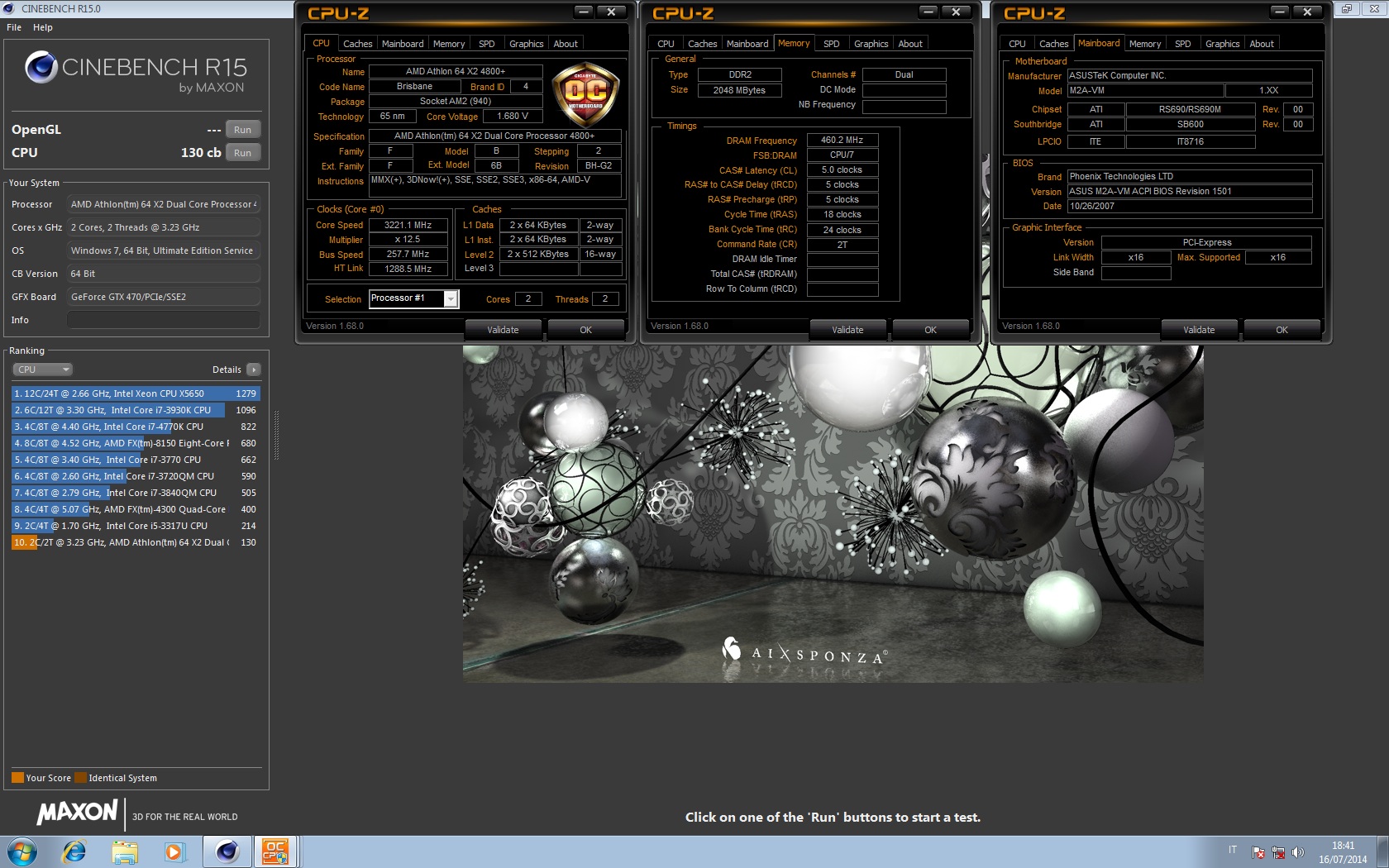
Task: Click the Core Speed 3221.1 MHz value
Action: click(x=408, y=225)
